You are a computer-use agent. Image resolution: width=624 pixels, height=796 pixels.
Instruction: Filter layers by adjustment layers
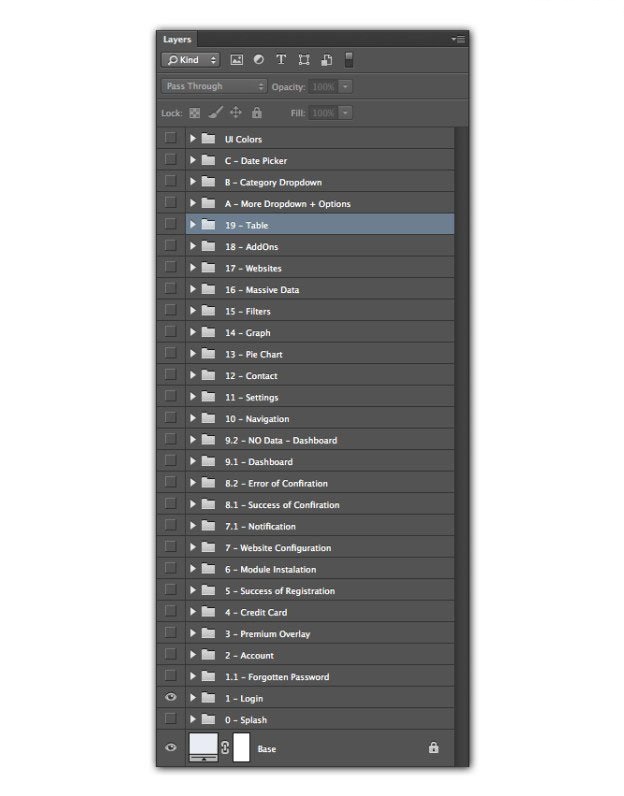(259, 60)
